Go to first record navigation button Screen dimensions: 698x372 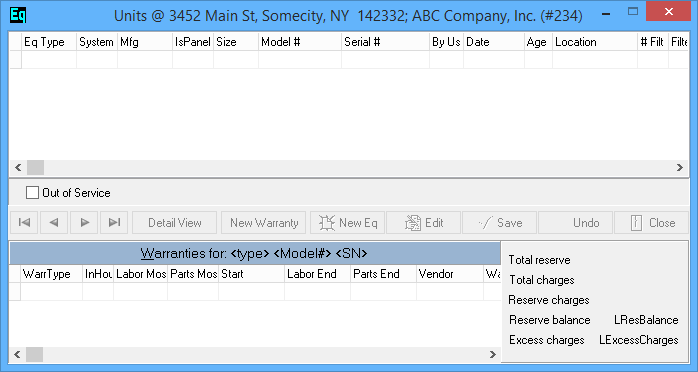click(x=24, y=222)
